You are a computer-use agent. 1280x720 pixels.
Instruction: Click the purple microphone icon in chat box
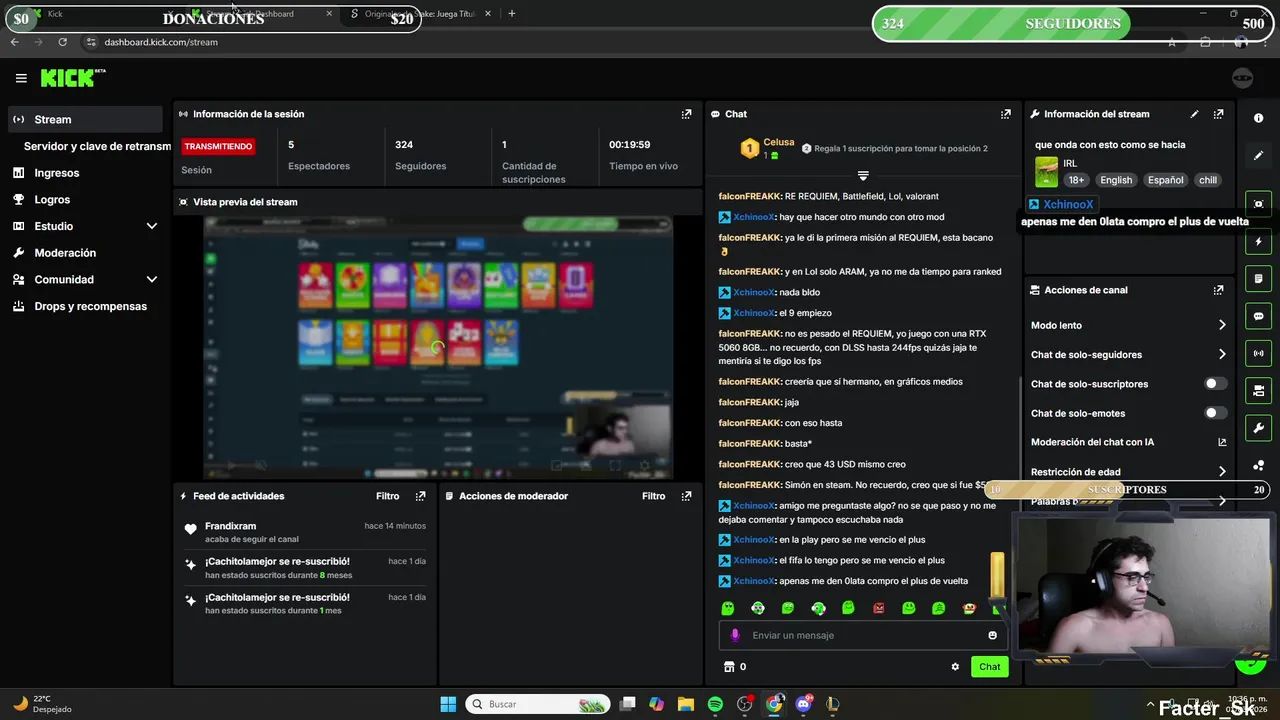pos(735,635)
